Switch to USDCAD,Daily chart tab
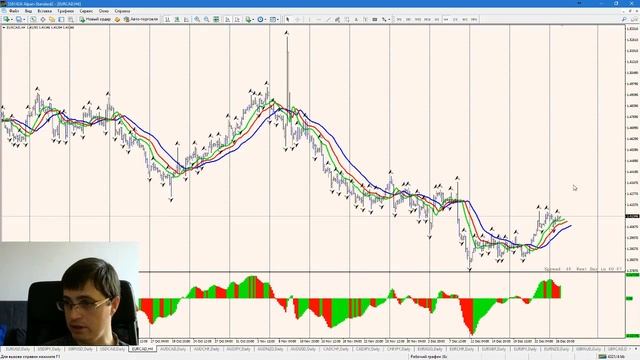This screenshot has width=640, height=360. 112,349
